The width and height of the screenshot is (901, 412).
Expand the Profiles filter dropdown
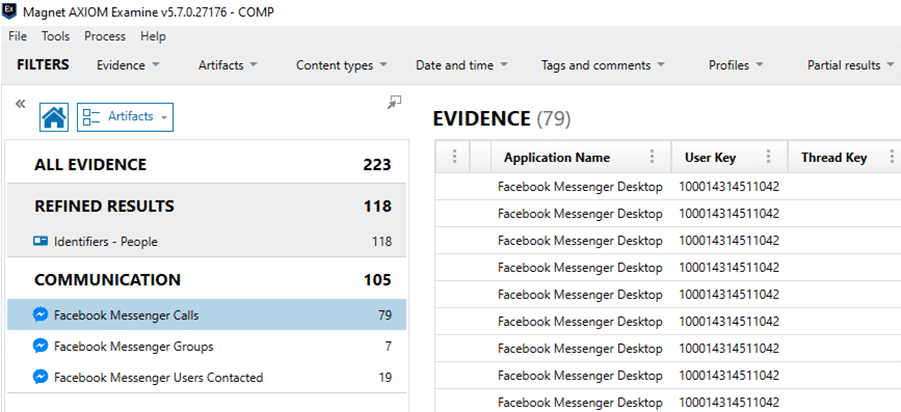[736, 65]
